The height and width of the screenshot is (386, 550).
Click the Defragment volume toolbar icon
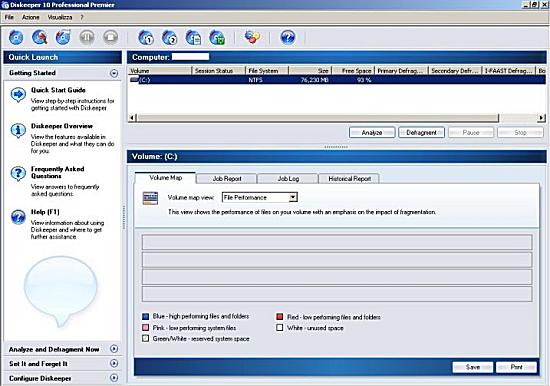(63, 37)
